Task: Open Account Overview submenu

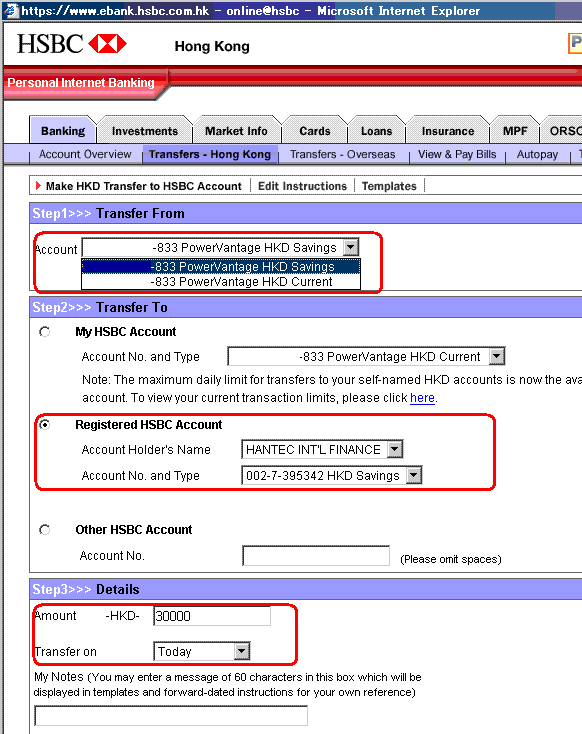Action: click(85, 154)
